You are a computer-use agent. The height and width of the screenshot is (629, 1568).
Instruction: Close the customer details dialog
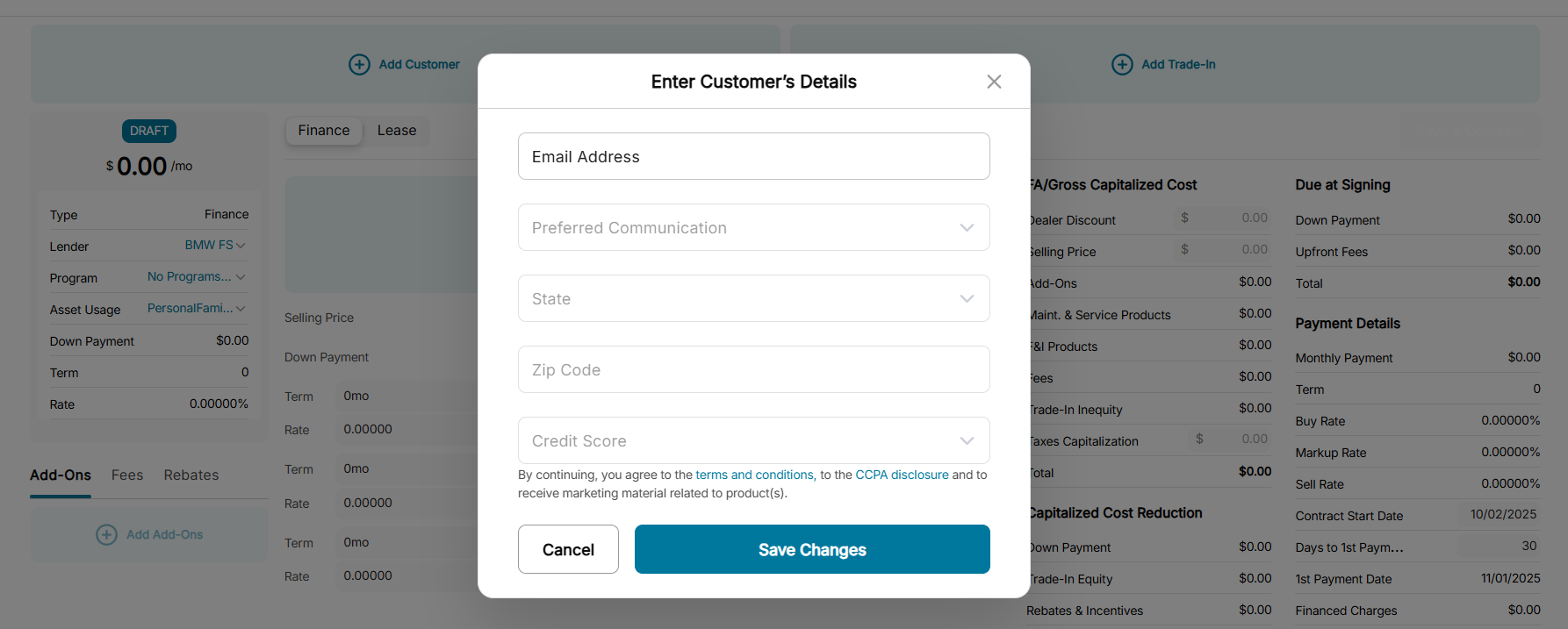(994, 82)
